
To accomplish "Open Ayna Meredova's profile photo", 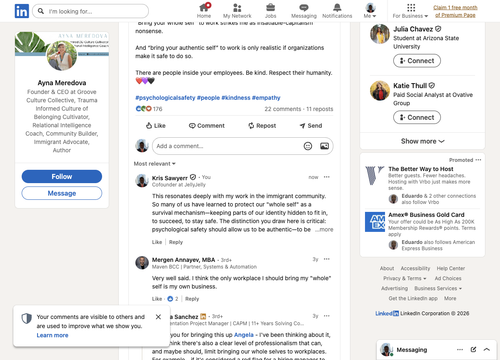I will [x=62, y=56].
